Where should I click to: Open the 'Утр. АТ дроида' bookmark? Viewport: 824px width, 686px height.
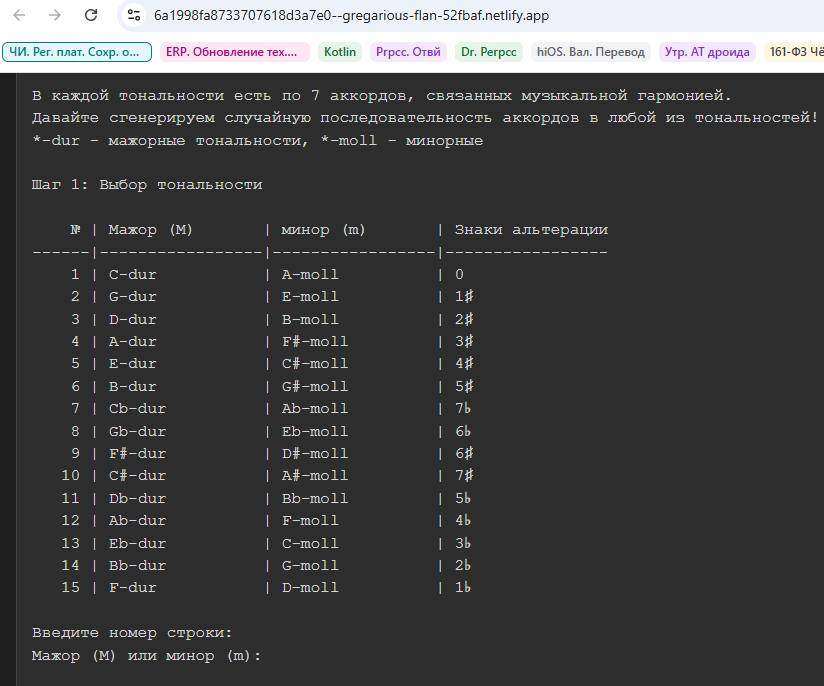pyautogui.click(x=707, y=52)
